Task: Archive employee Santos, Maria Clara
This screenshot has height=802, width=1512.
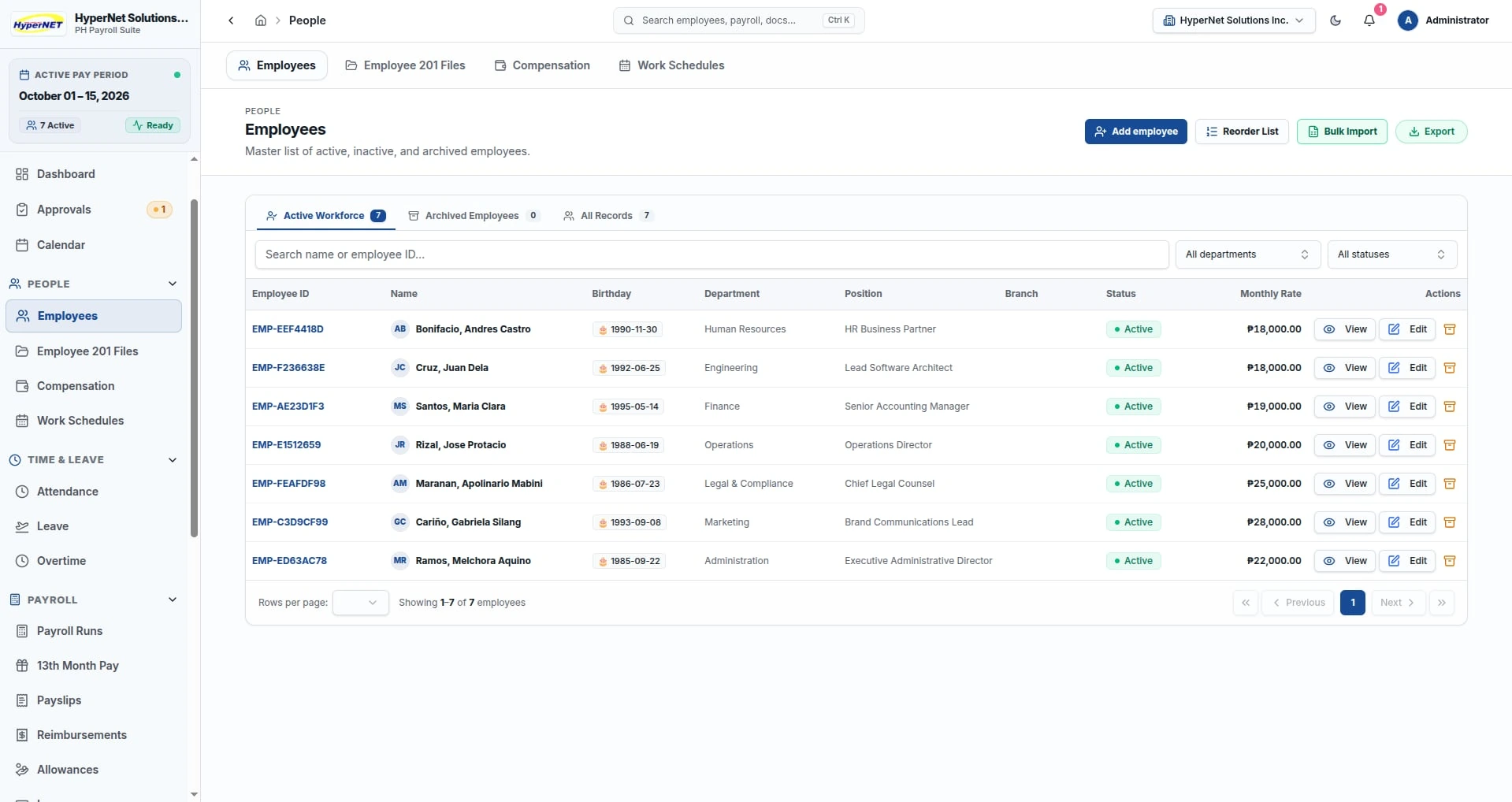Action: point(1450,407)
